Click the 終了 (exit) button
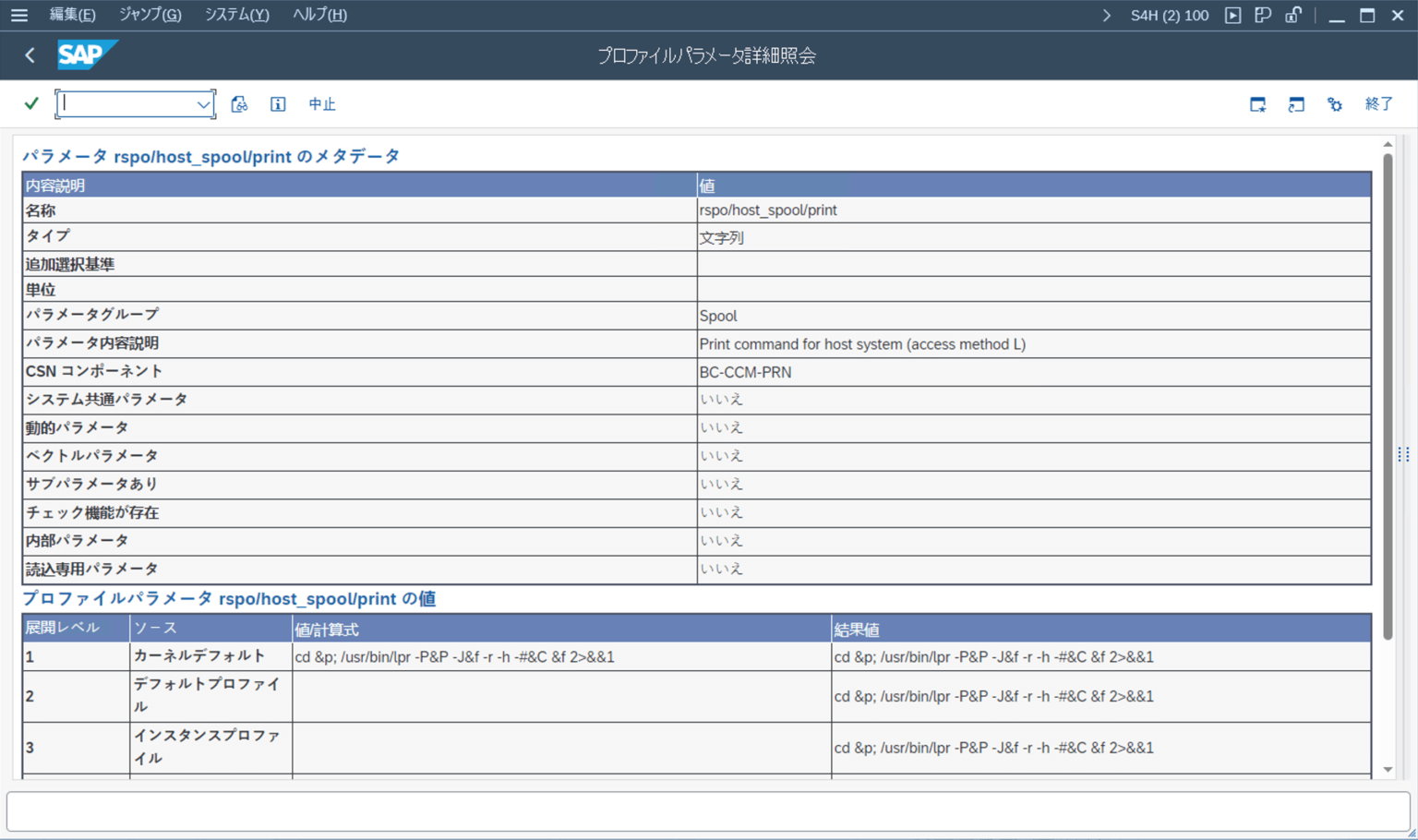Image resolution: width=1418 pixels, height=840 pixels. tap(1378, 103)
